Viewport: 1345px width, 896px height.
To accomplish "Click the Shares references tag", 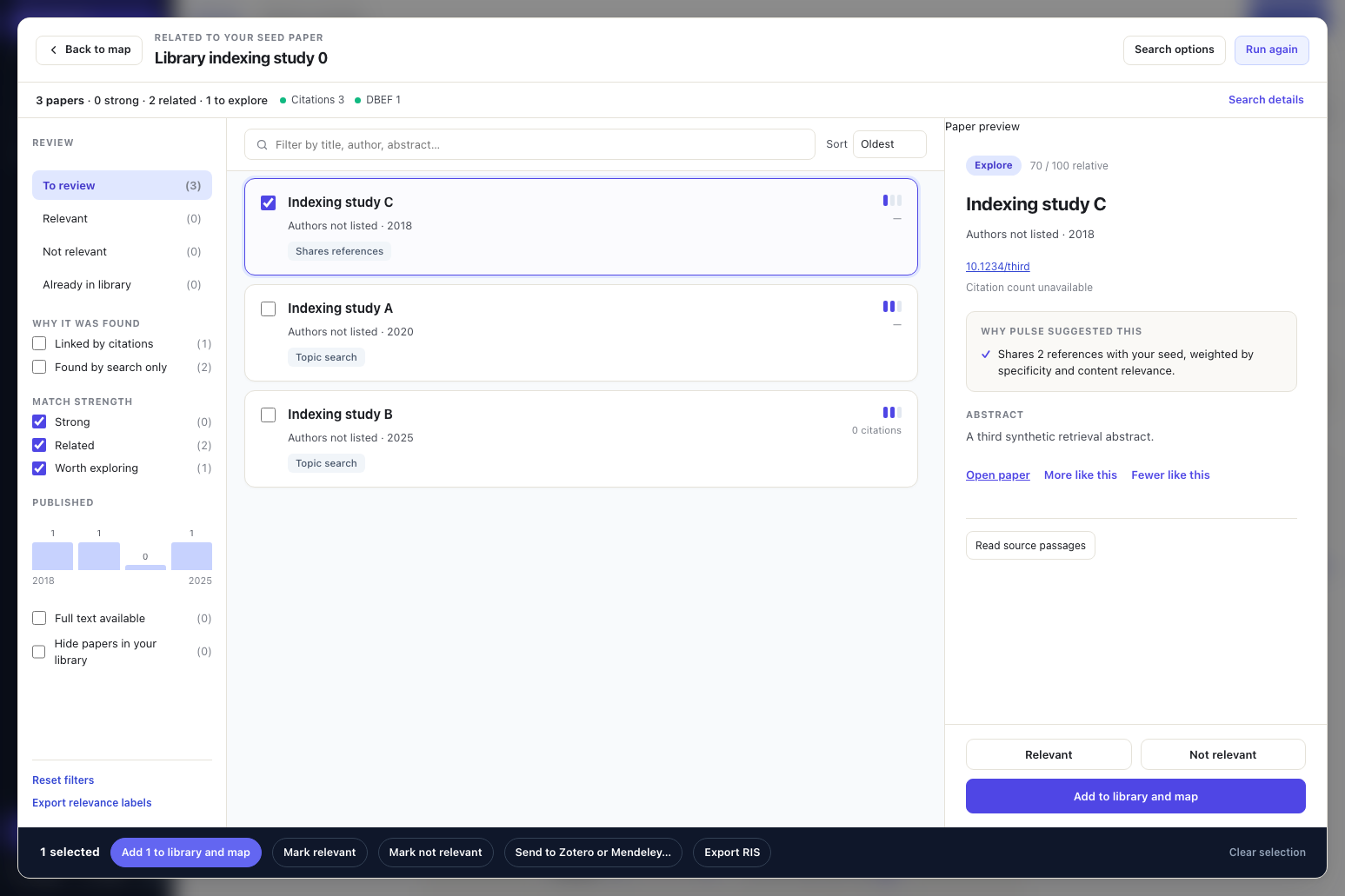I will pyautogui.click(x=339, y=251).
